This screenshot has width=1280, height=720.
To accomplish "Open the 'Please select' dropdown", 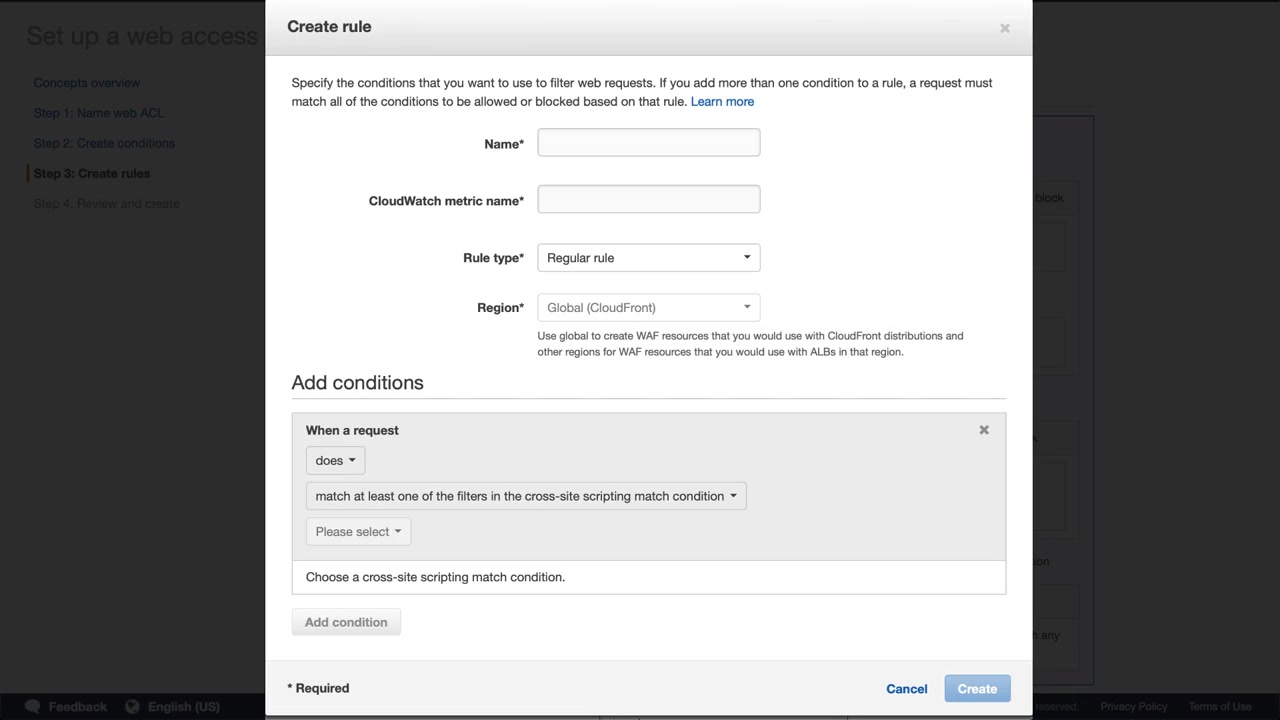I will [358, 532].
